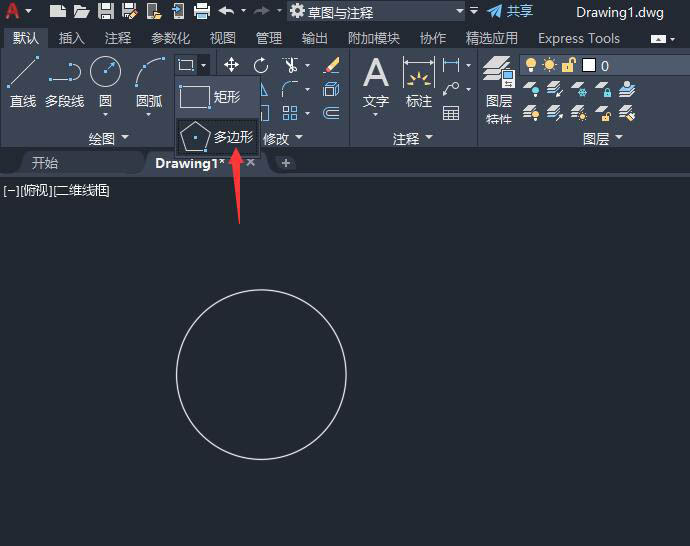The image size is (690, 546).
Task: Expand the 修改 panel
Action: click(x=283, y=139)
